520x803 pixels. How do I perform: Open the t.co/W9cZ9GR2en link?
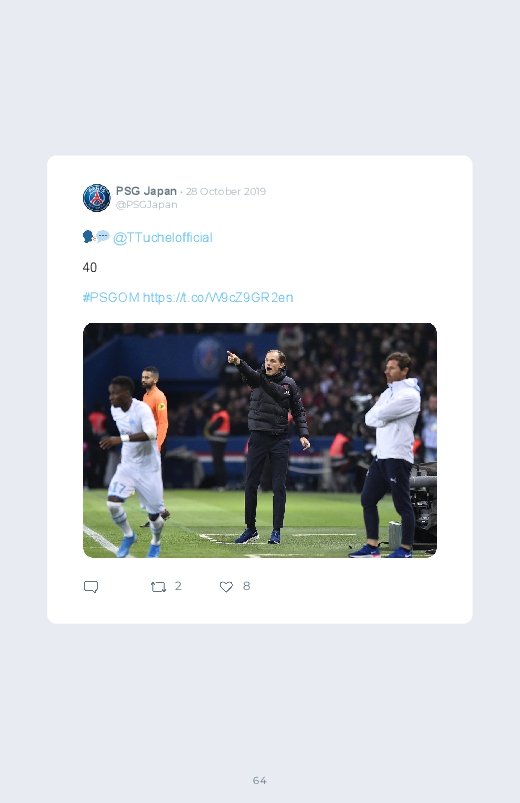(x=218, y=298)
